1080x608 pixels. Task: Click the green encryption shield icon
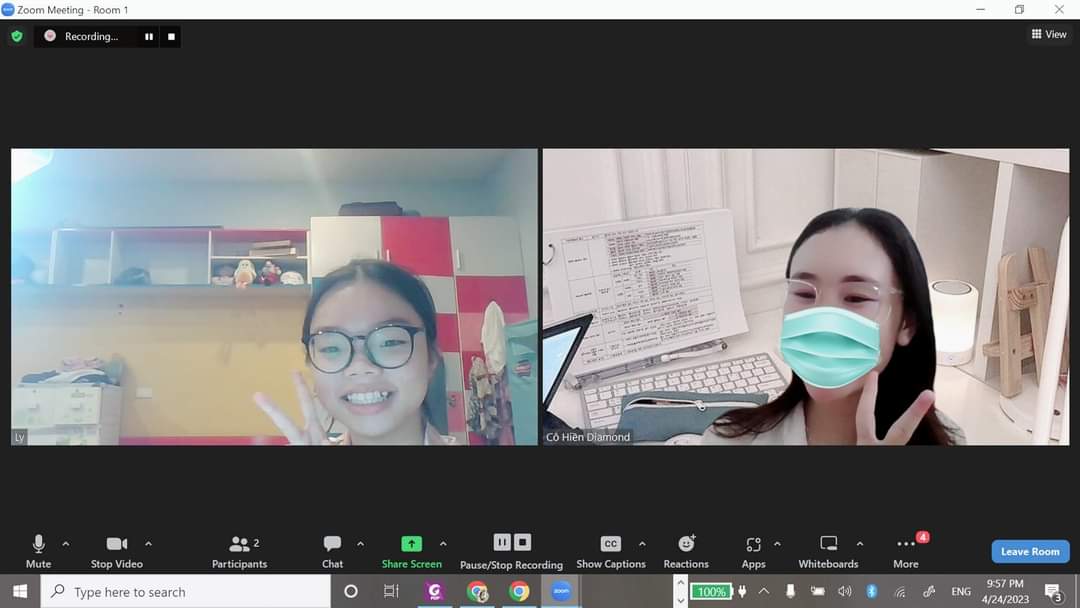(16, 36)
